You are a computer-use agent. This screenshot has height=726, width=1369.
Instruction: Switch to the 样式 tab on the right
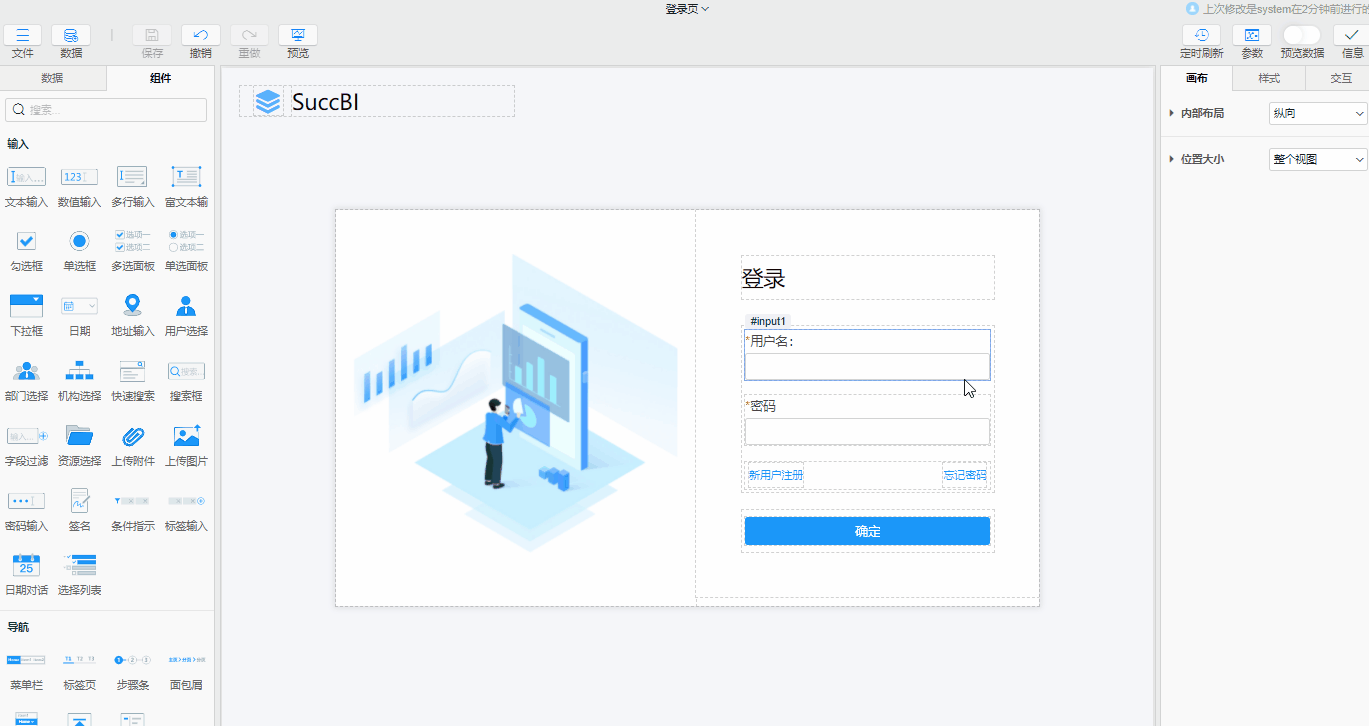pos(1268,77)
